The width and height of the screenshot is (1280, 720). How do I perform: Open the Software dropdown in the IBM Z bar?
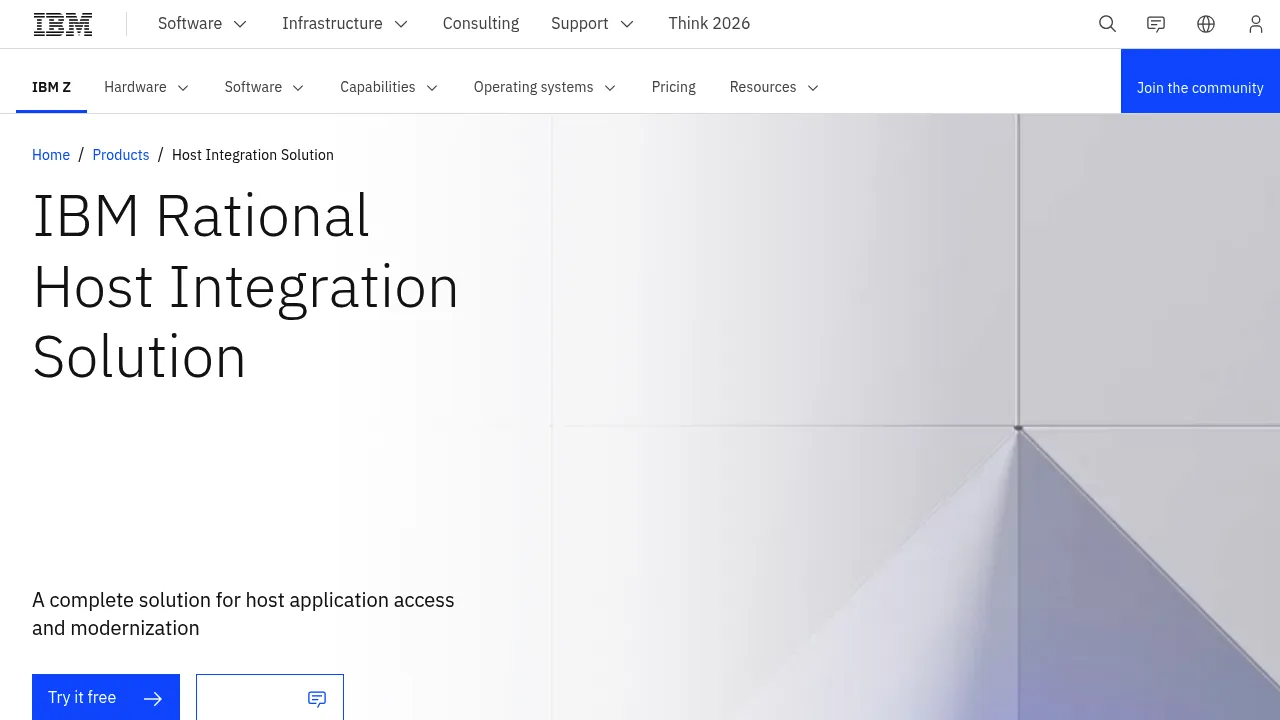[x=264, y=87]
